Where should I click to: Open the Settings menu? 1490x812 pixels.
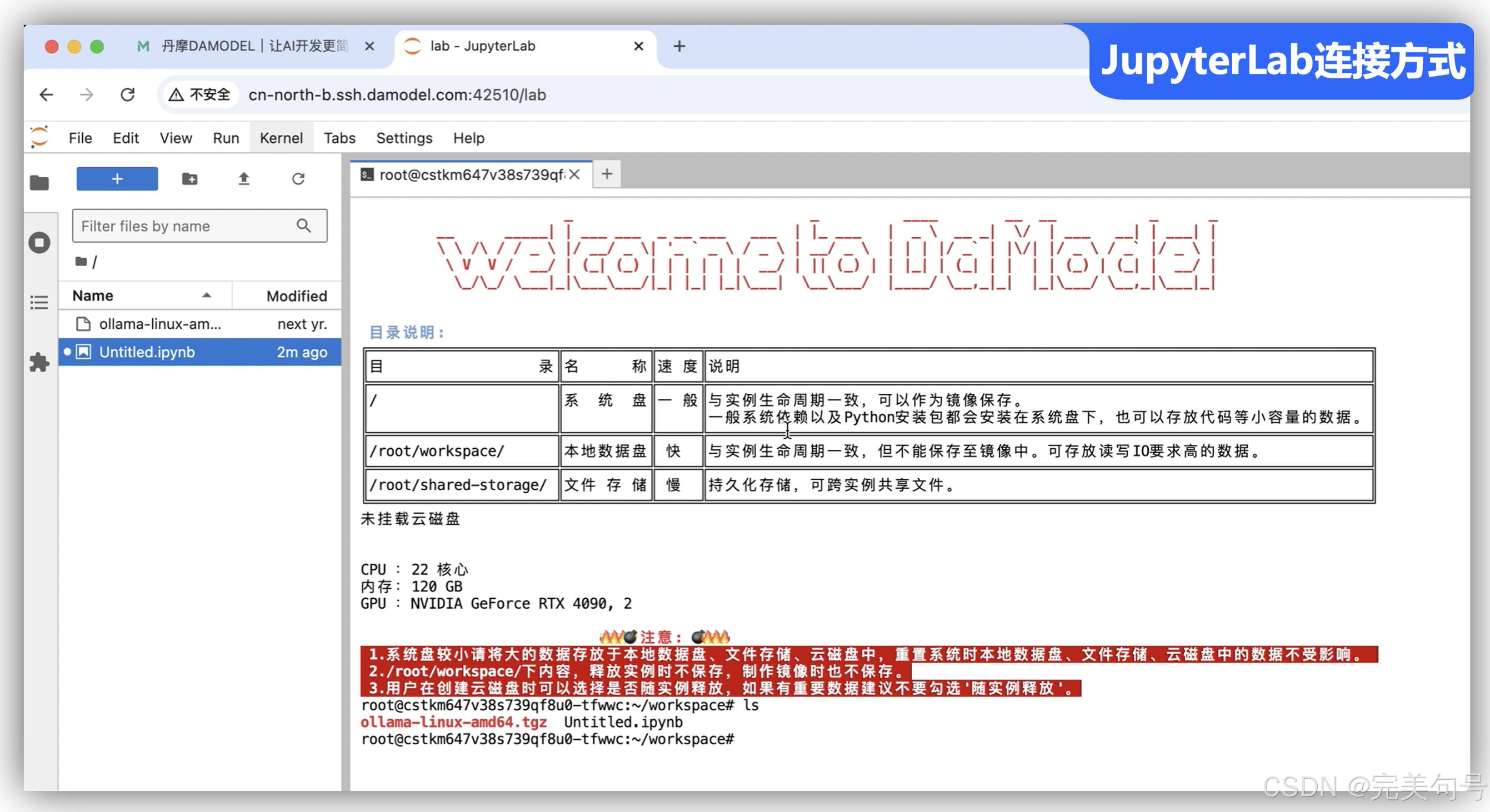pos(404,138)
